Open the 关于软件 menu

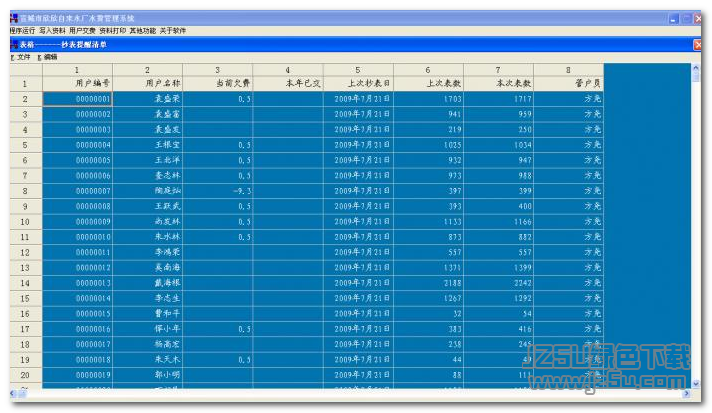[x=173, y=31]
